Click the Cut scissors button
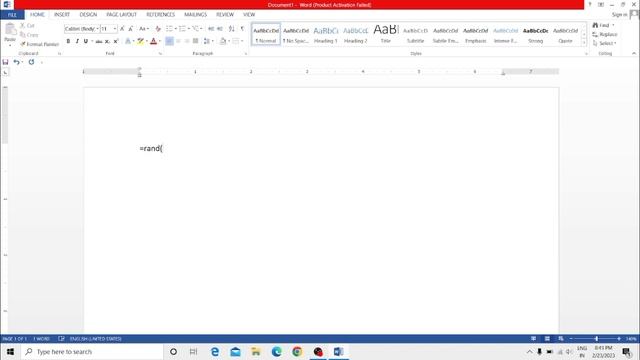The height and width of the screenshot is (360, 640). point(27,26)
